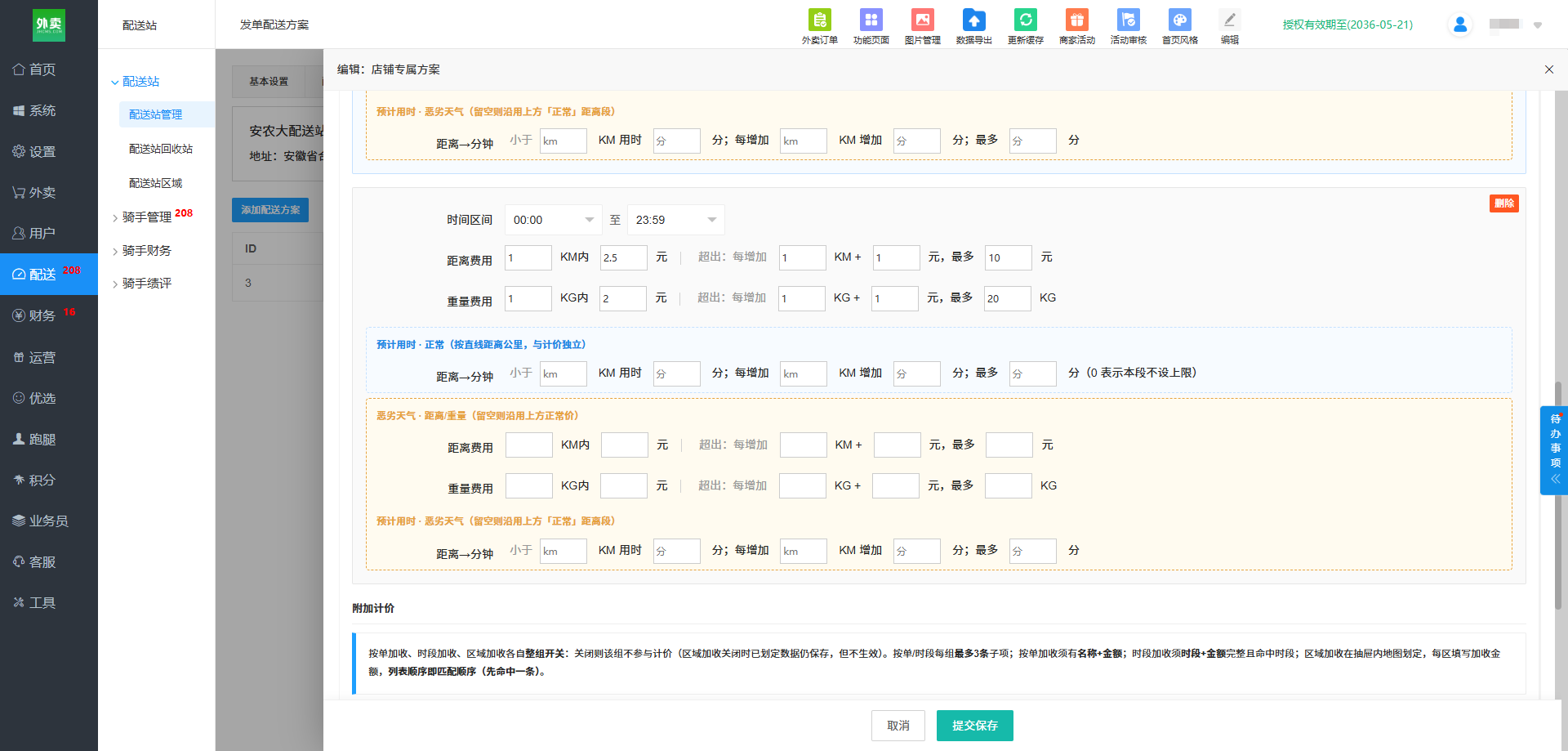Open 用户 in sidebar
Viewport: 1568px width, 751px height.
[49, 233]
